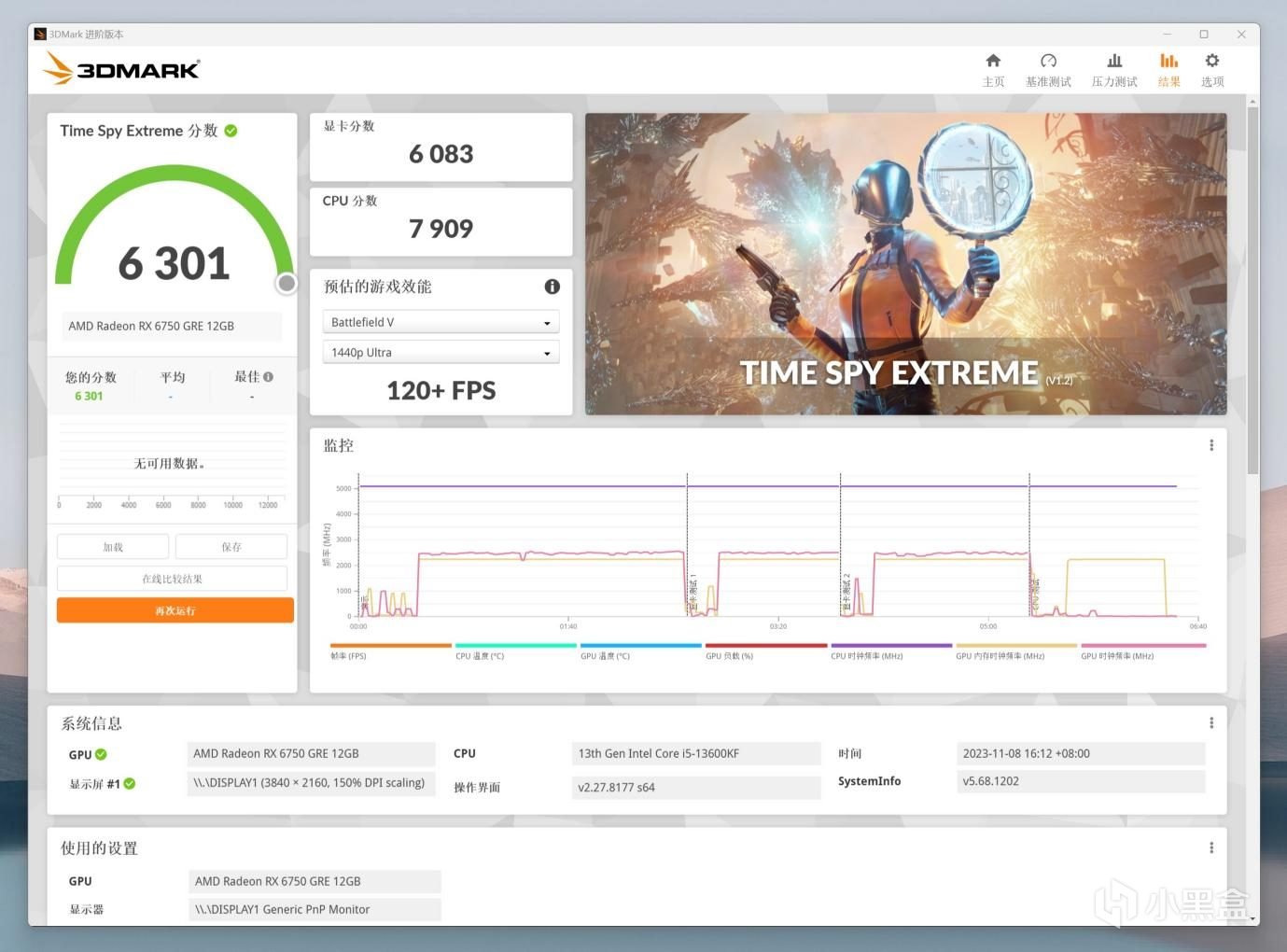Click the orange 再次运行 button
This screenshot has height=952, width=1287.
click(x=175, y=610)
